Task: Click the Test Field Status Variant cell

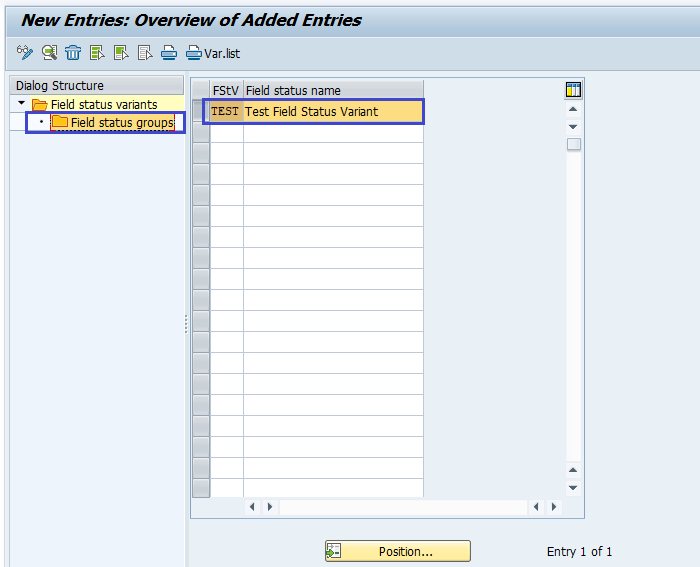Action: click(x=333, y=111)
